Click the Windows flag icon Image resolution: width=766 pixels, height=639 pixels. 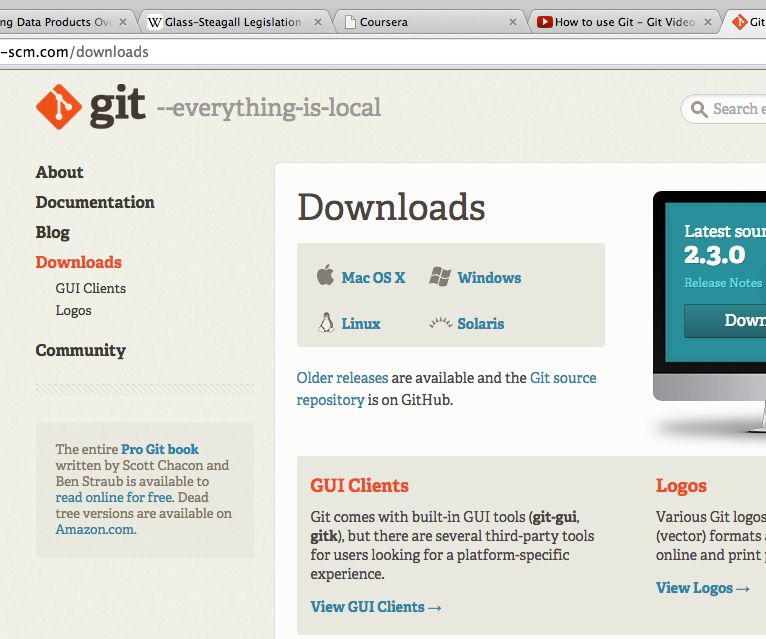pos(440,277)
